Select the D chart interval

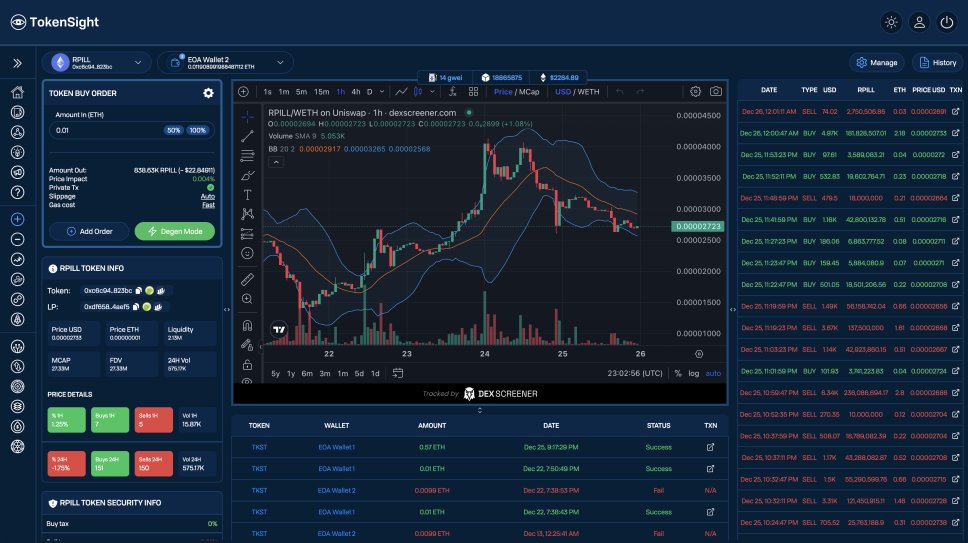[370, 92]
